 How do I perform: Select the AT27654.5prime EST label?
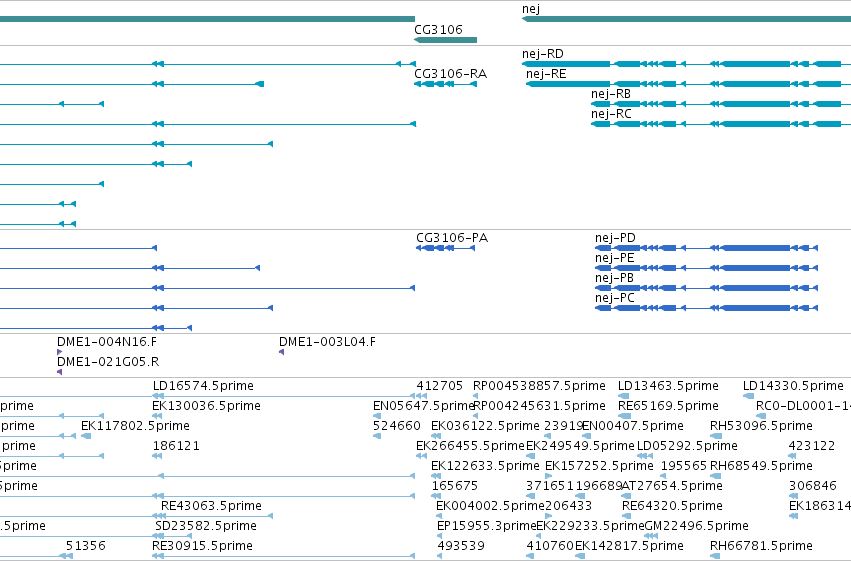(x=672, y=486)
